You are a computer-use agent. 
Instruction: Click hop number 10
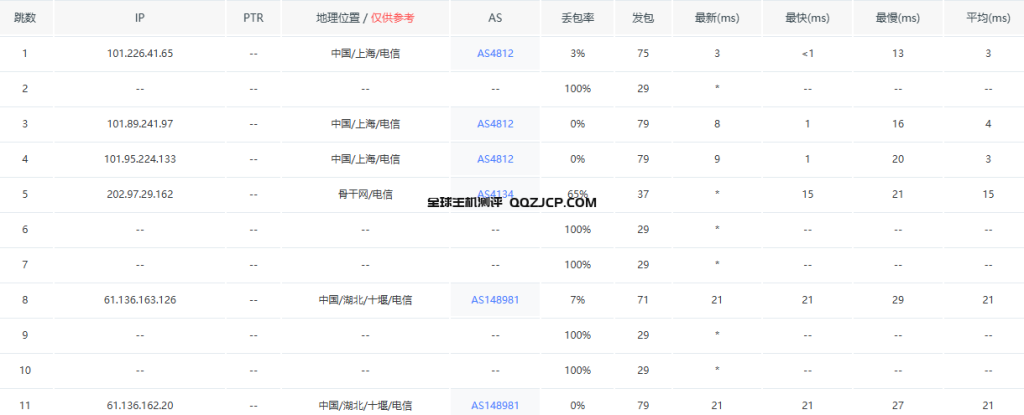[25, 371]
